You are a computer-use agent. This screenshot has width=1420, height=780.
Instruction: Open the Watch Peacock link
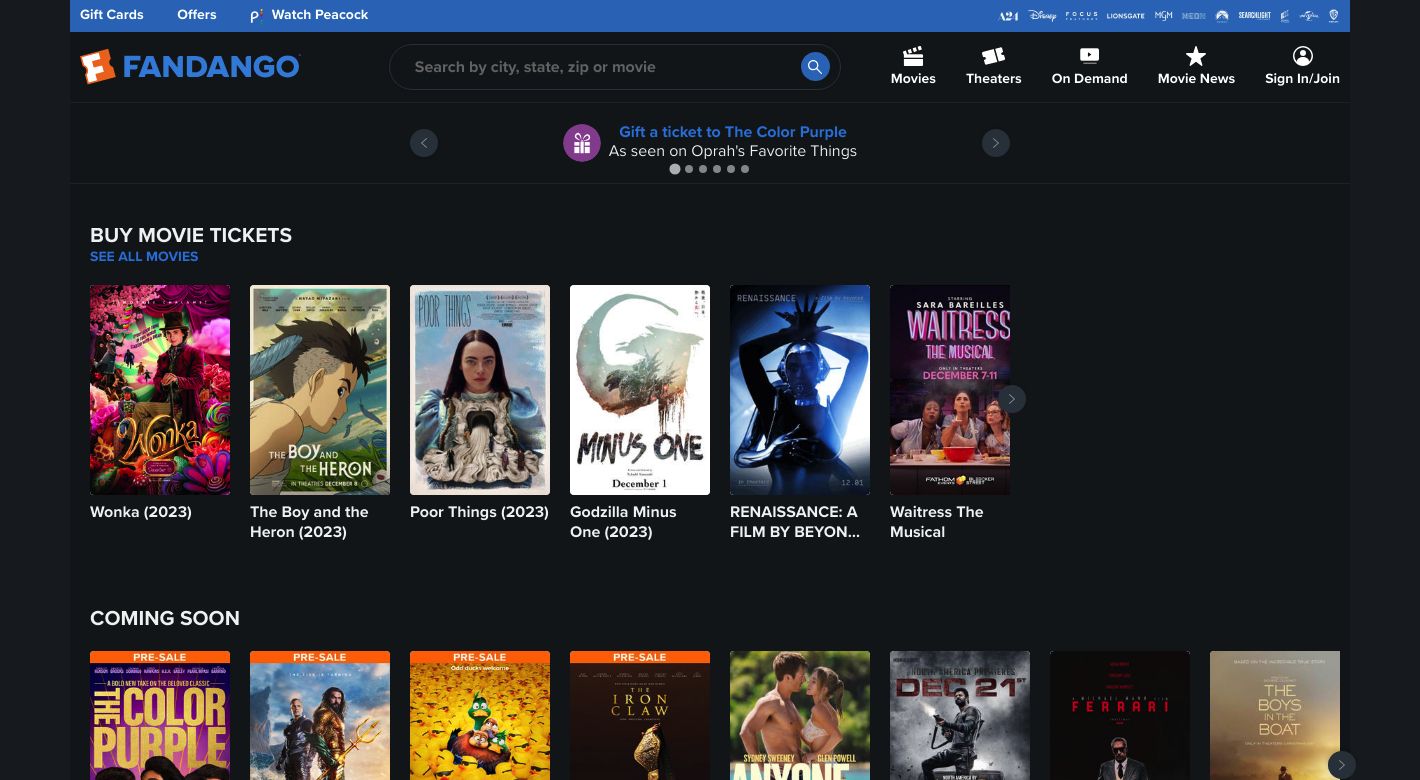[320, 15]
